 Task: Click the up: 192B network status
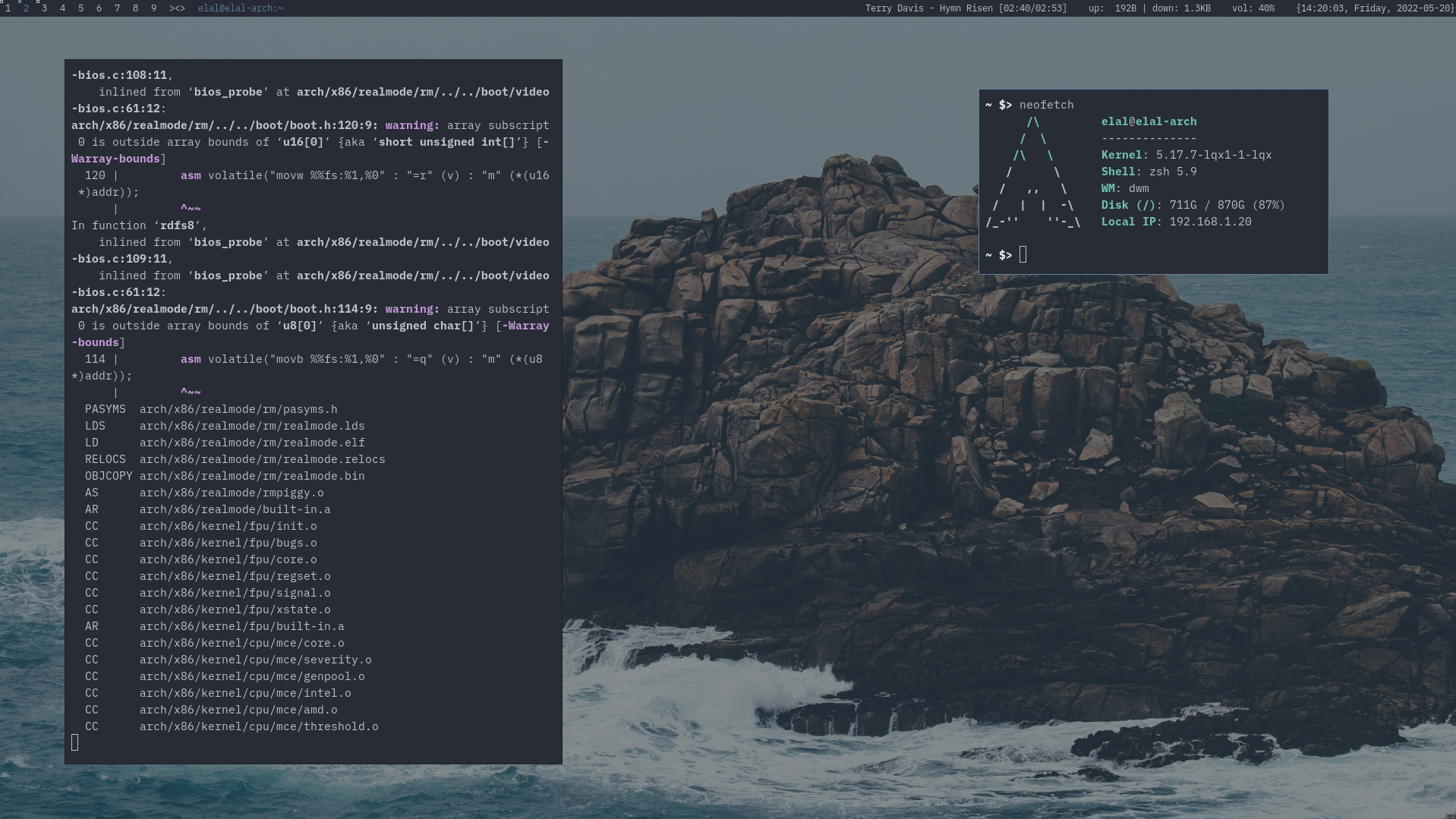pyautogui.click(x=1112, y=8)
